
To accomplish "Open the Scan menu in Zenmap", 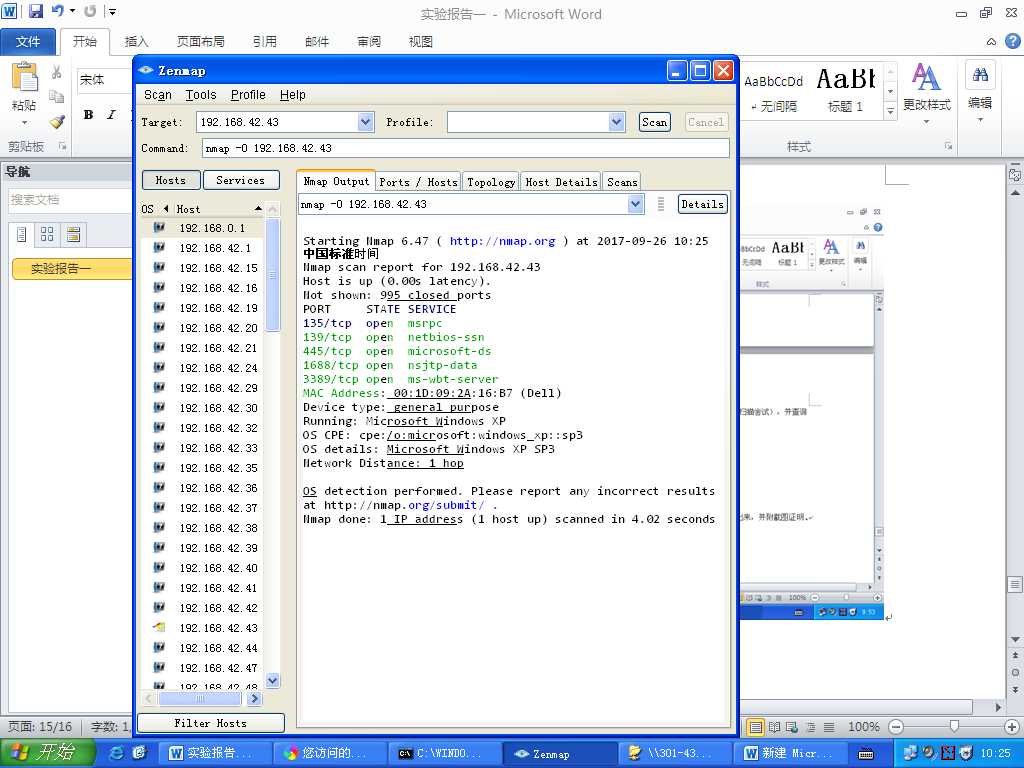I will pyautogui.click(x=157, y=95).
